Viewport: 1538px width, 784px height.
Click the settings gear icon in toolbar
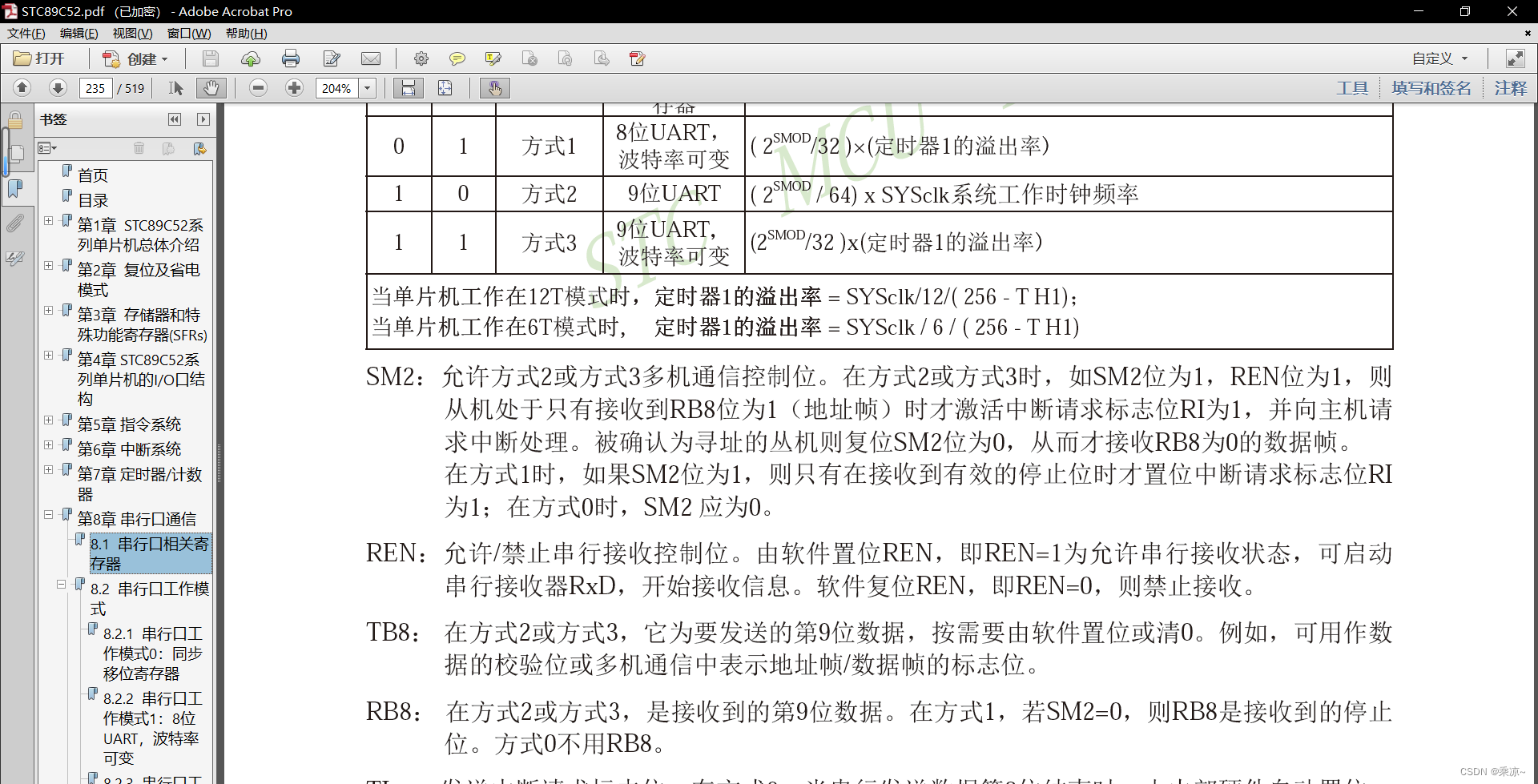[421, 58]
